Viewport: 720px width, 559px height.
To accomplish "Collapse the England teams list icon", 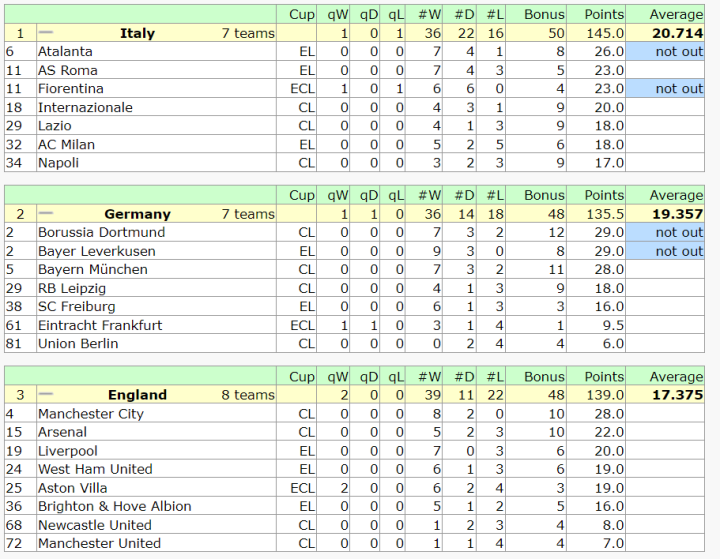I will [x=46, y=395].
